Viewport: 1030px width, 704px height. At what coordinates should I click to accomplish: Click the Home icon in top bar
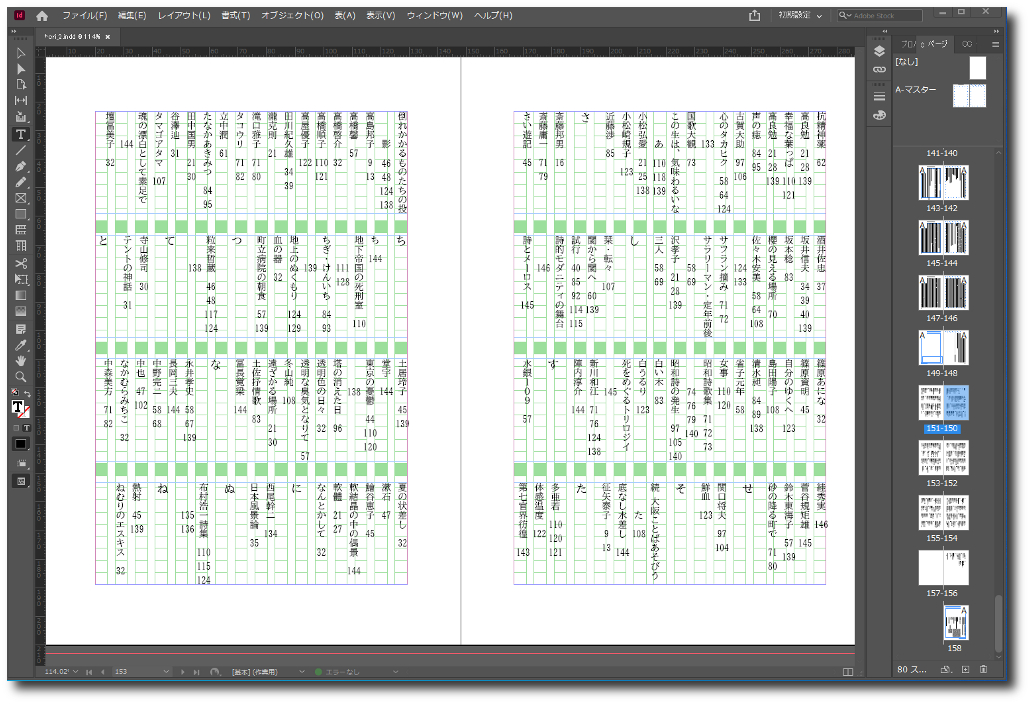[41, 16]
